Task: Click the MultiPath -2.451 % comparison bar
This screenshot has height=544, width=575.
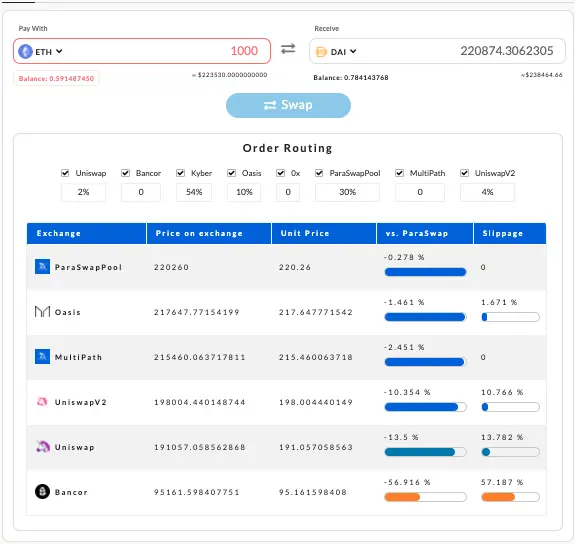Action: pyautogui.click(x=425, y=362)
